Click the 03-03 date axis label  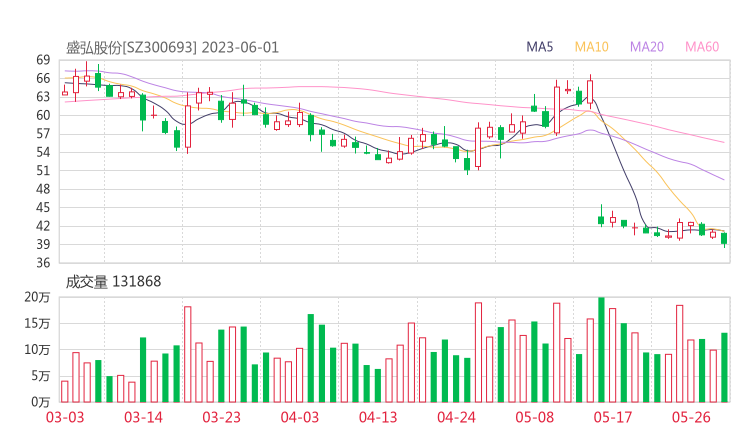click(65, 417)
